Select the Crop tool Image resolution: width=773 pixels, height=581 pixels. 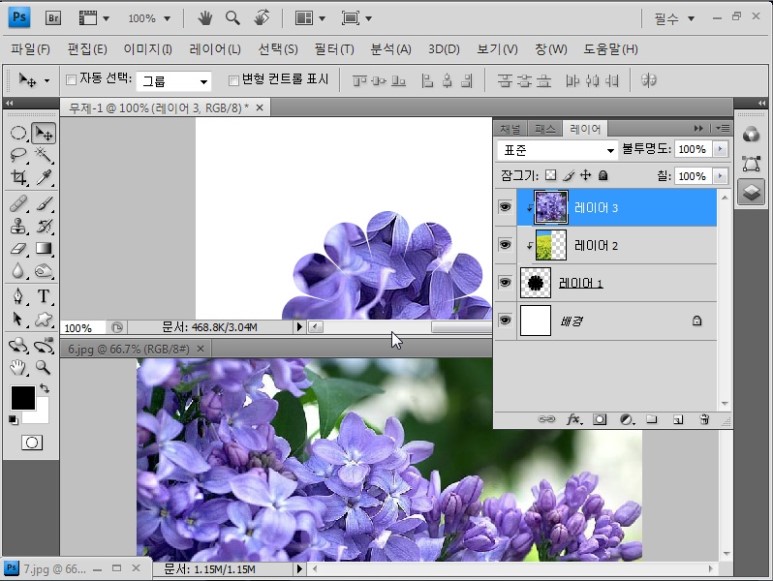[18, 178]
